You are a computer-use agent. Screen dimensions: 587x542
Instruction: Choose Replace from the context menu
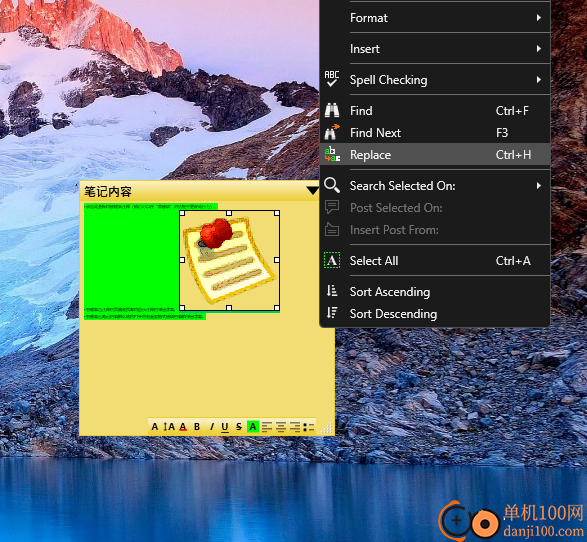[x=435, y=155]
